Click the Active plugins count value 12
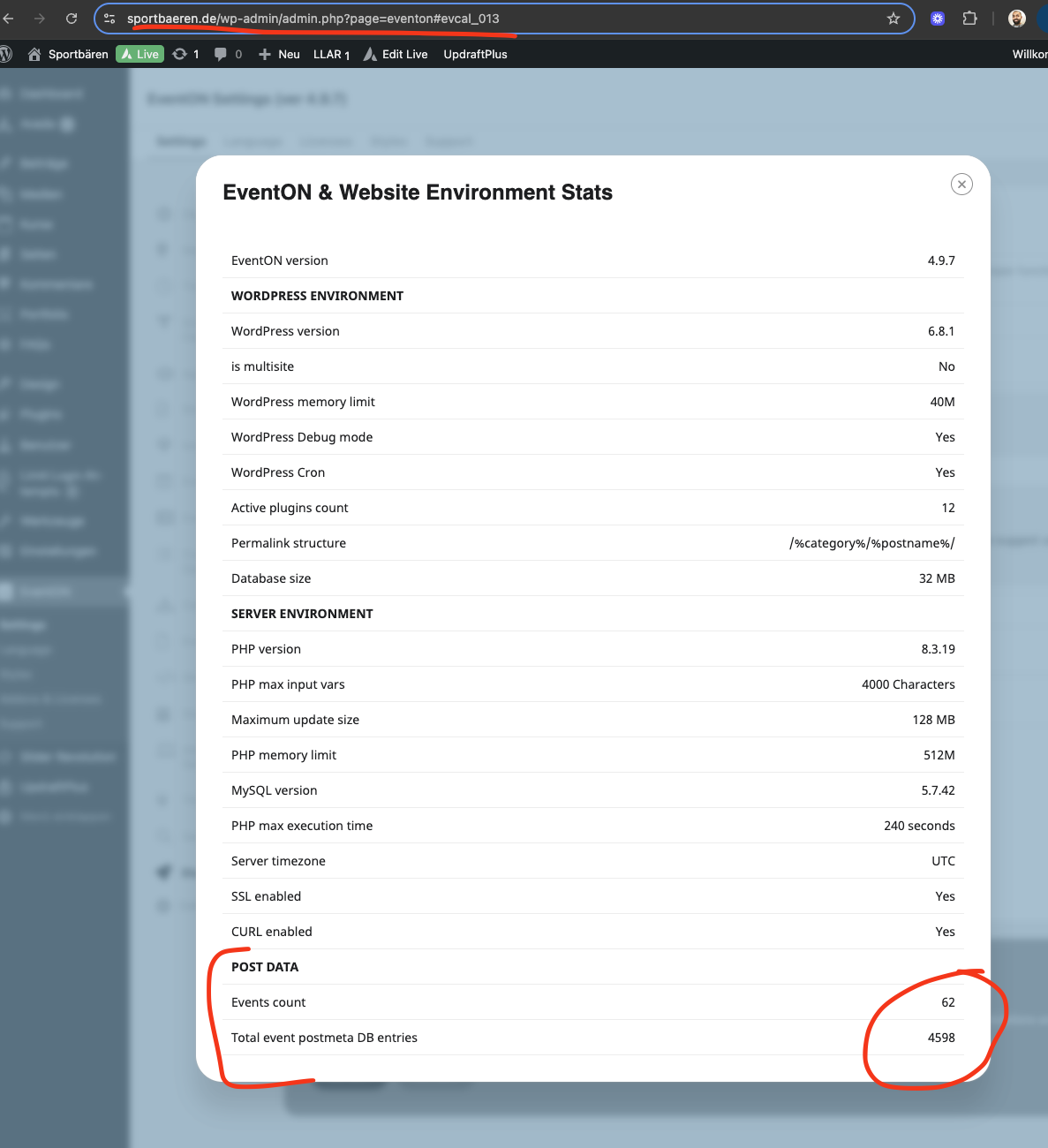 pos(948,508)
